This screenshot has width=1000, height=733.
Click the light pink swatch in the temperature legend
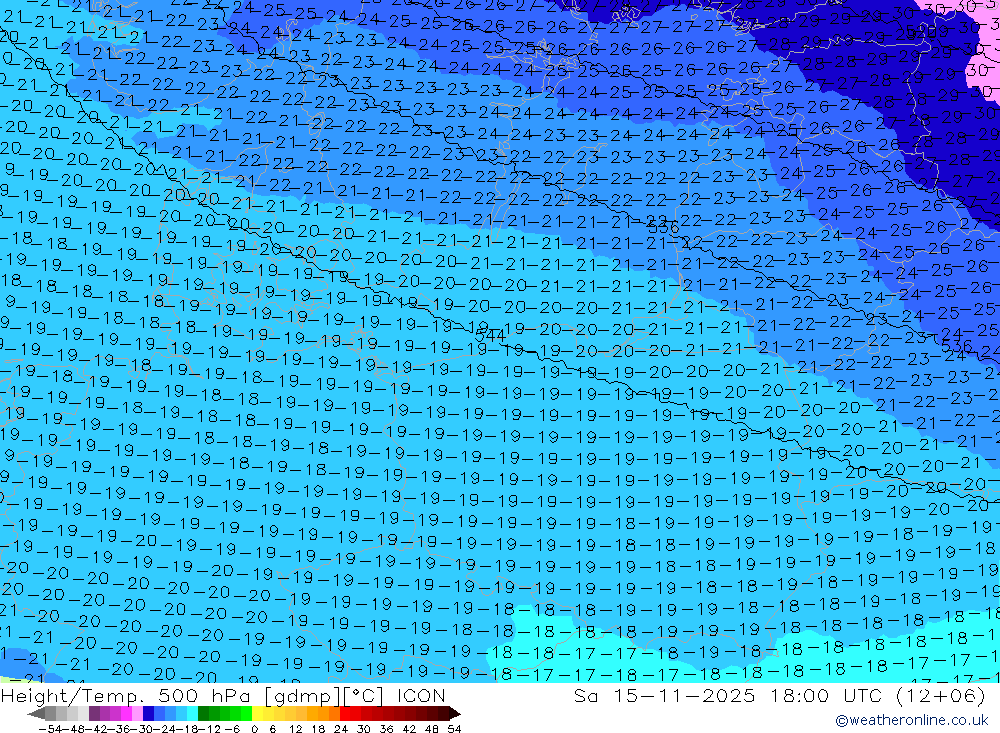pos(137,713)
